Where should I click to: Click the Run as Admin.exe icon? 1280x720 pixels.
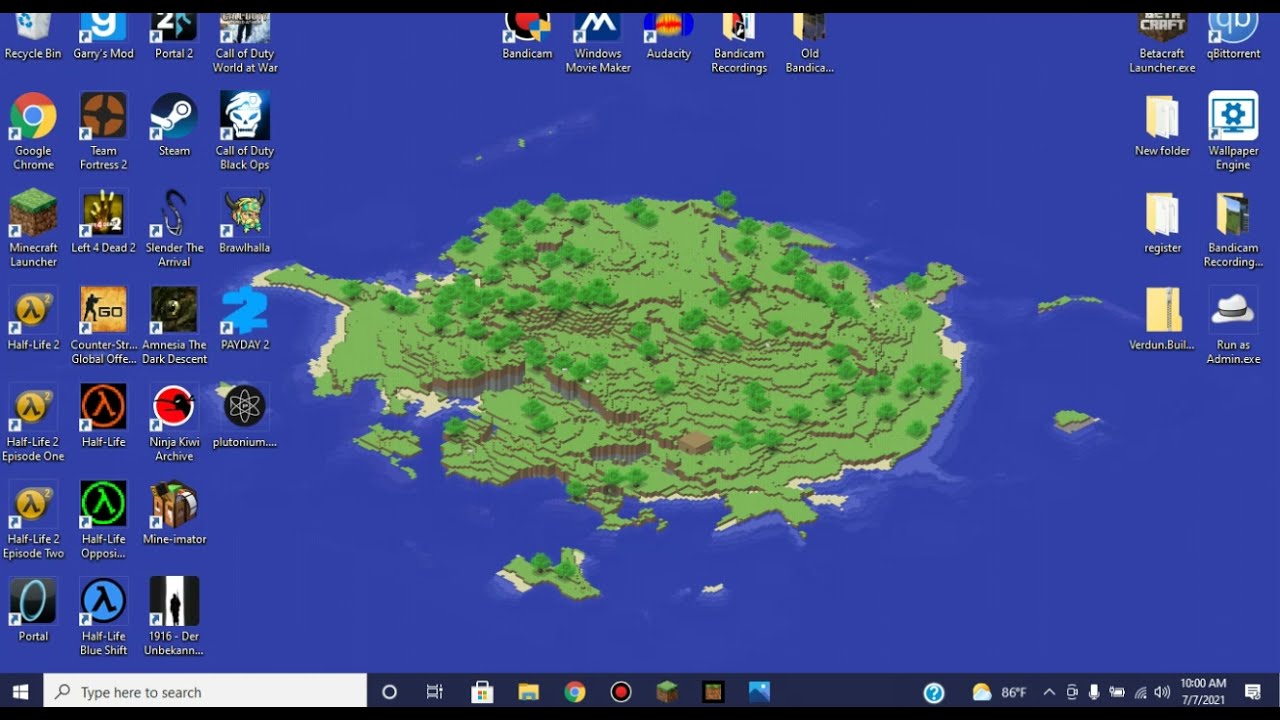click(x=1233, y=325)
